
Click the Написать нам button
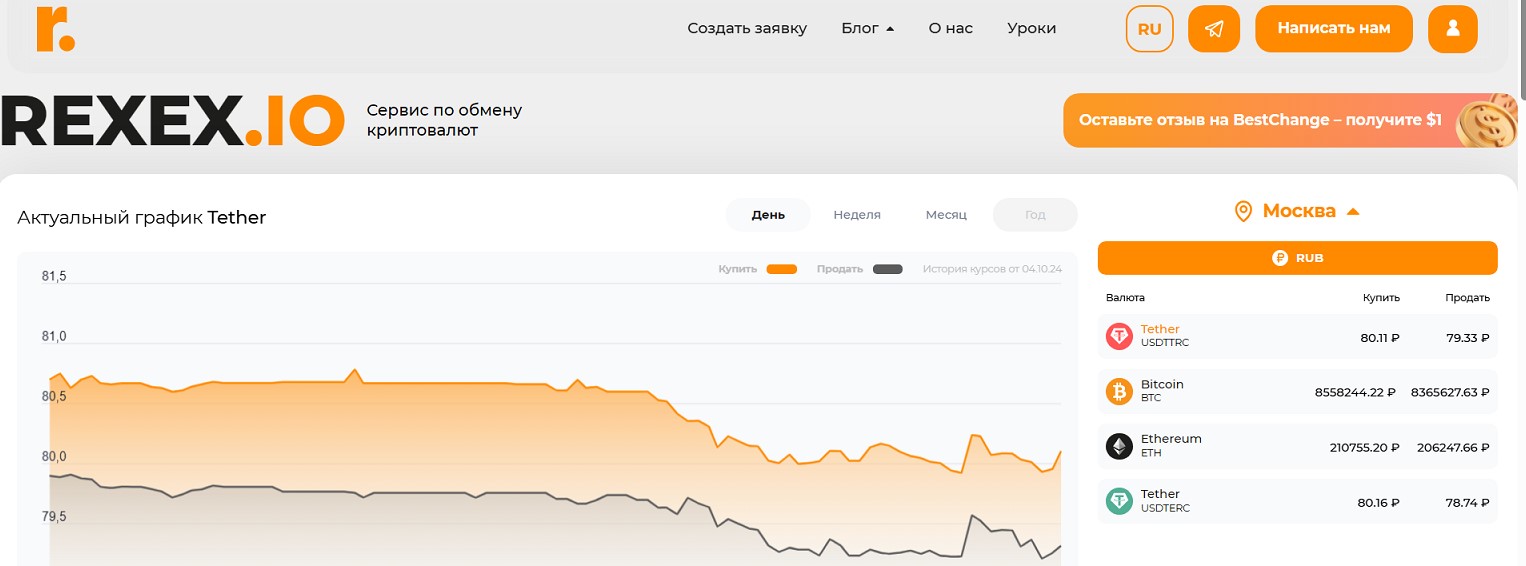tap(1334, 29)
